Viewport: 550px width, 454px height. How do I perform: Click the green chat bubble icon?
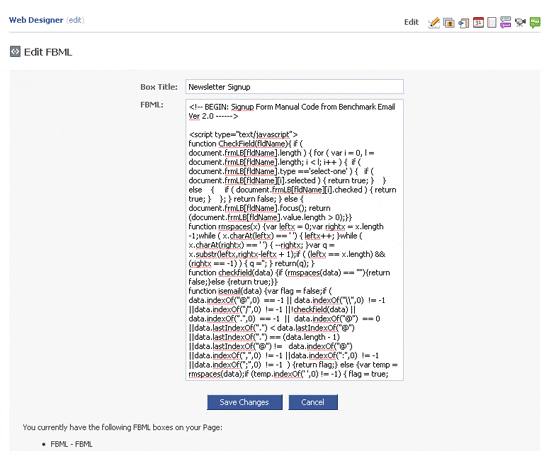point(535,23)
